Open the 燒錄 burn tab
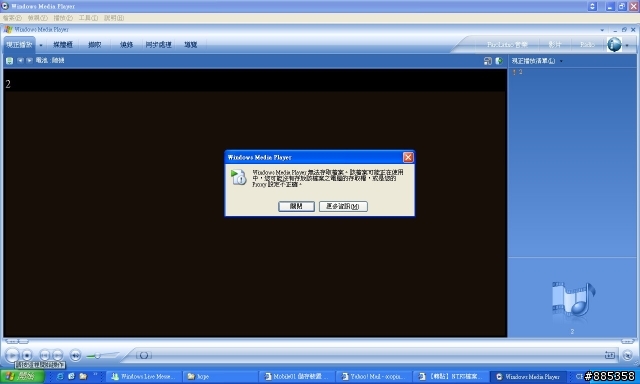Viewport: 640px width, 384px height. pos(127,45)
